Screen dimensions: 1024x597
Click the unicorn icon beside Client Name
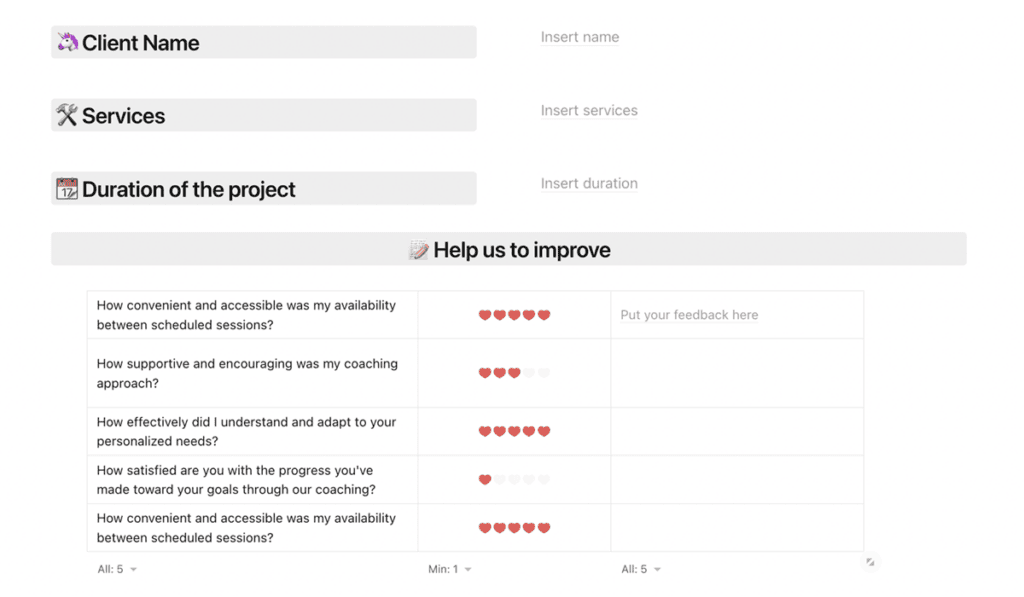[x=67, y=42]
